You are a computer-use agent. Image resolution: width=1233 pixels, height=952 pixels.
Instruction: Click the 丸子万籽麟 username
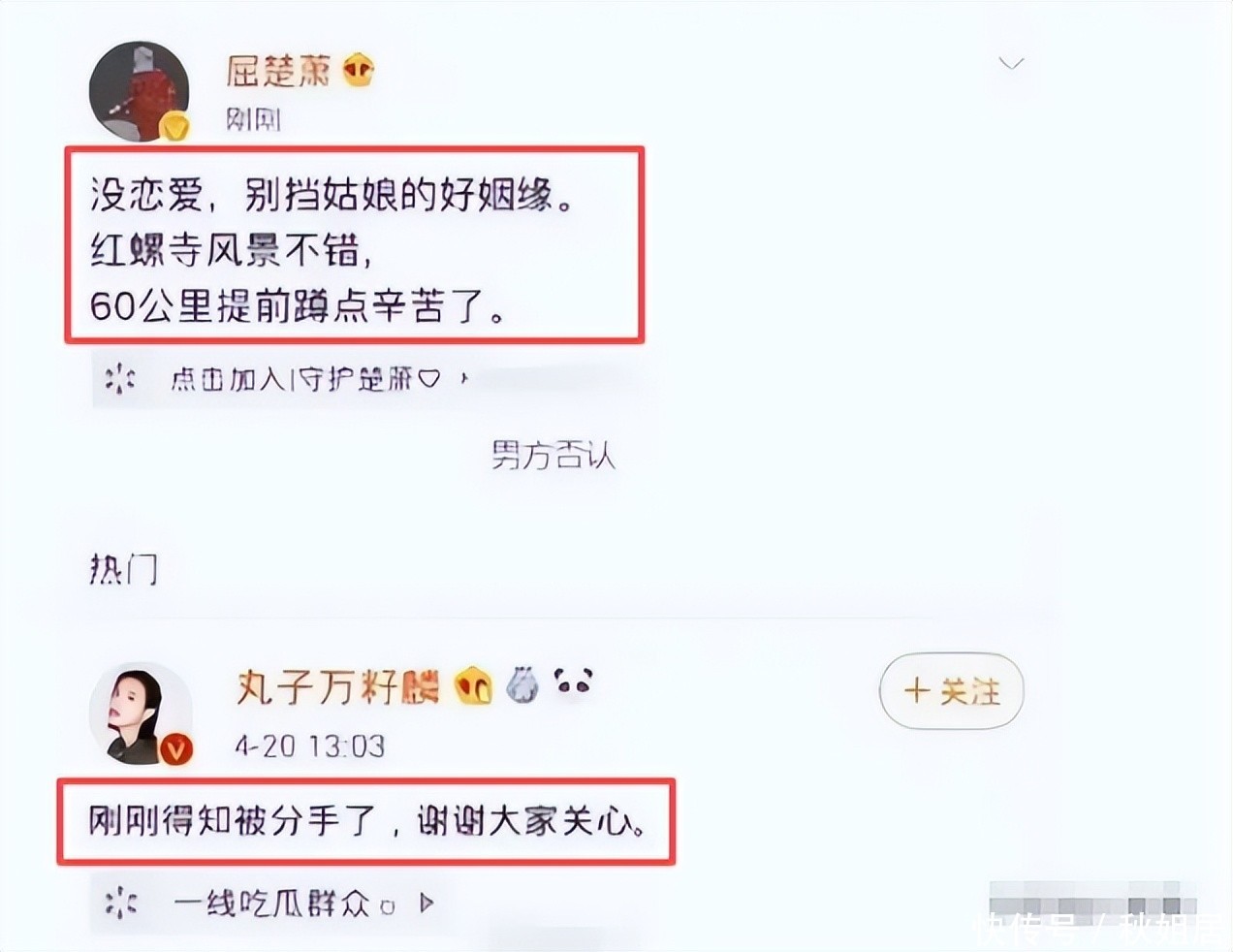click(x=337, y=687)
